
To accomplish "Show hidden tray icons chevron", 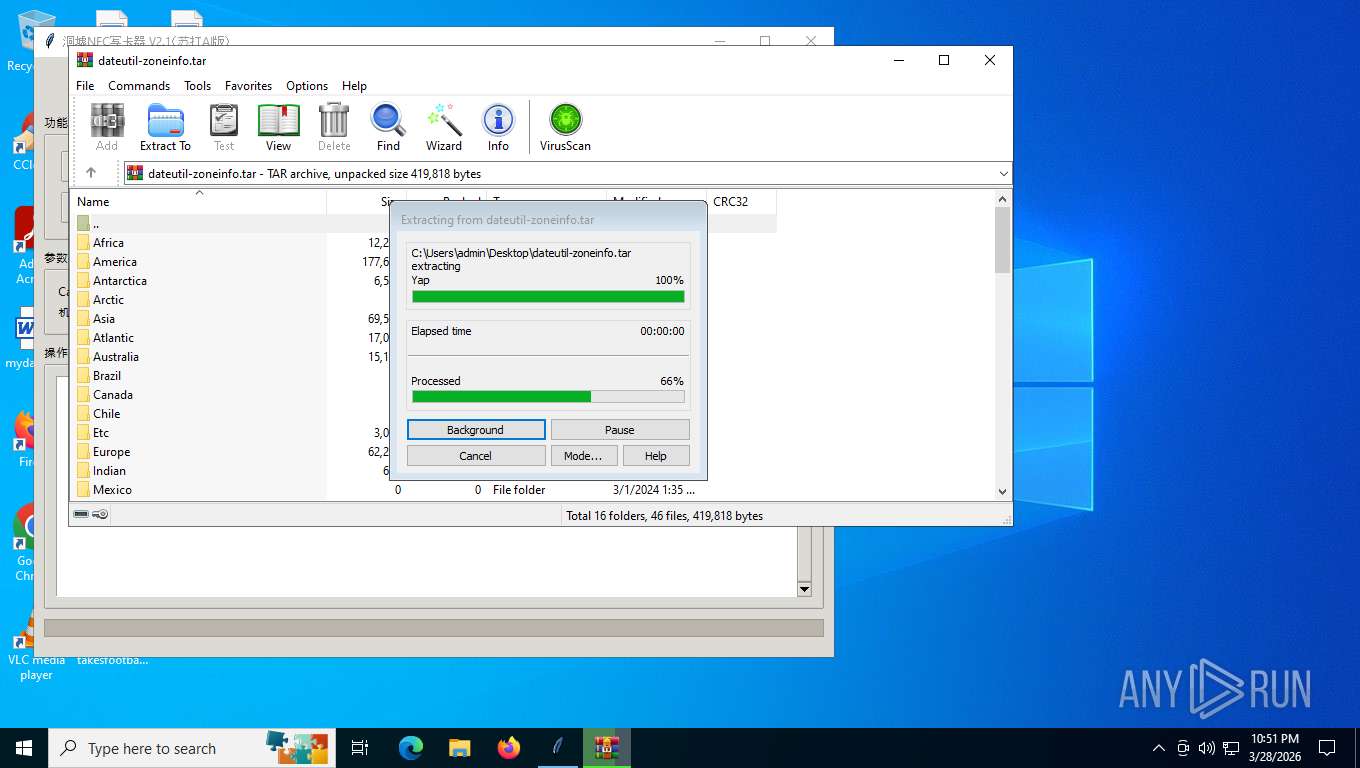I will pyautogui.click(x=1159, y=748).
